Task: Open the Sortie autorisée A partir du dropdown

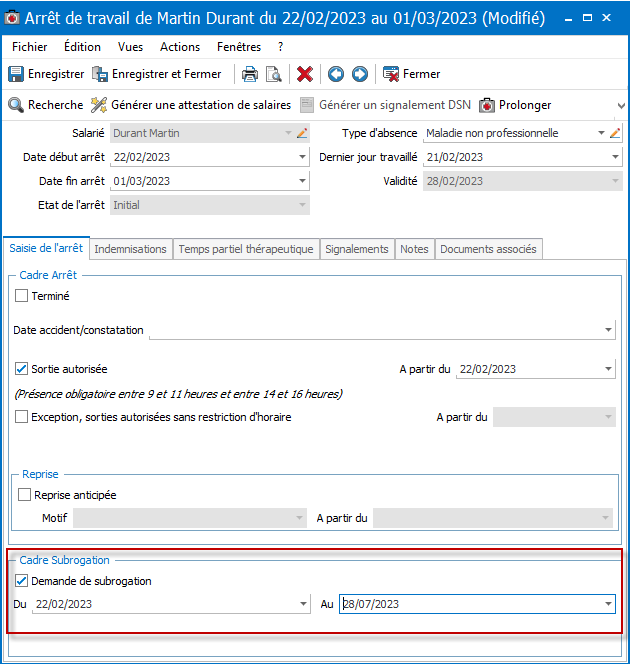Action: tap(608, 369)
